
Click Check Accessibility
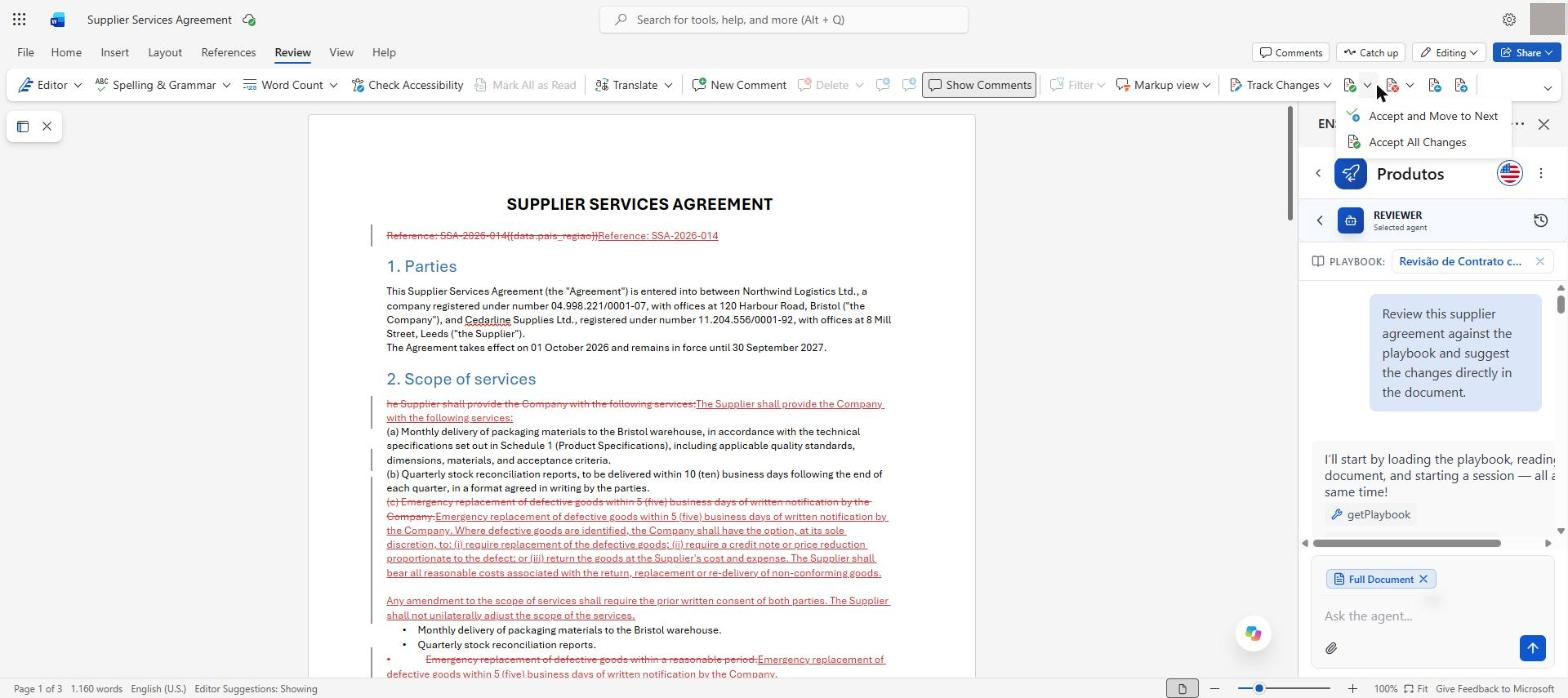point(407,85)
